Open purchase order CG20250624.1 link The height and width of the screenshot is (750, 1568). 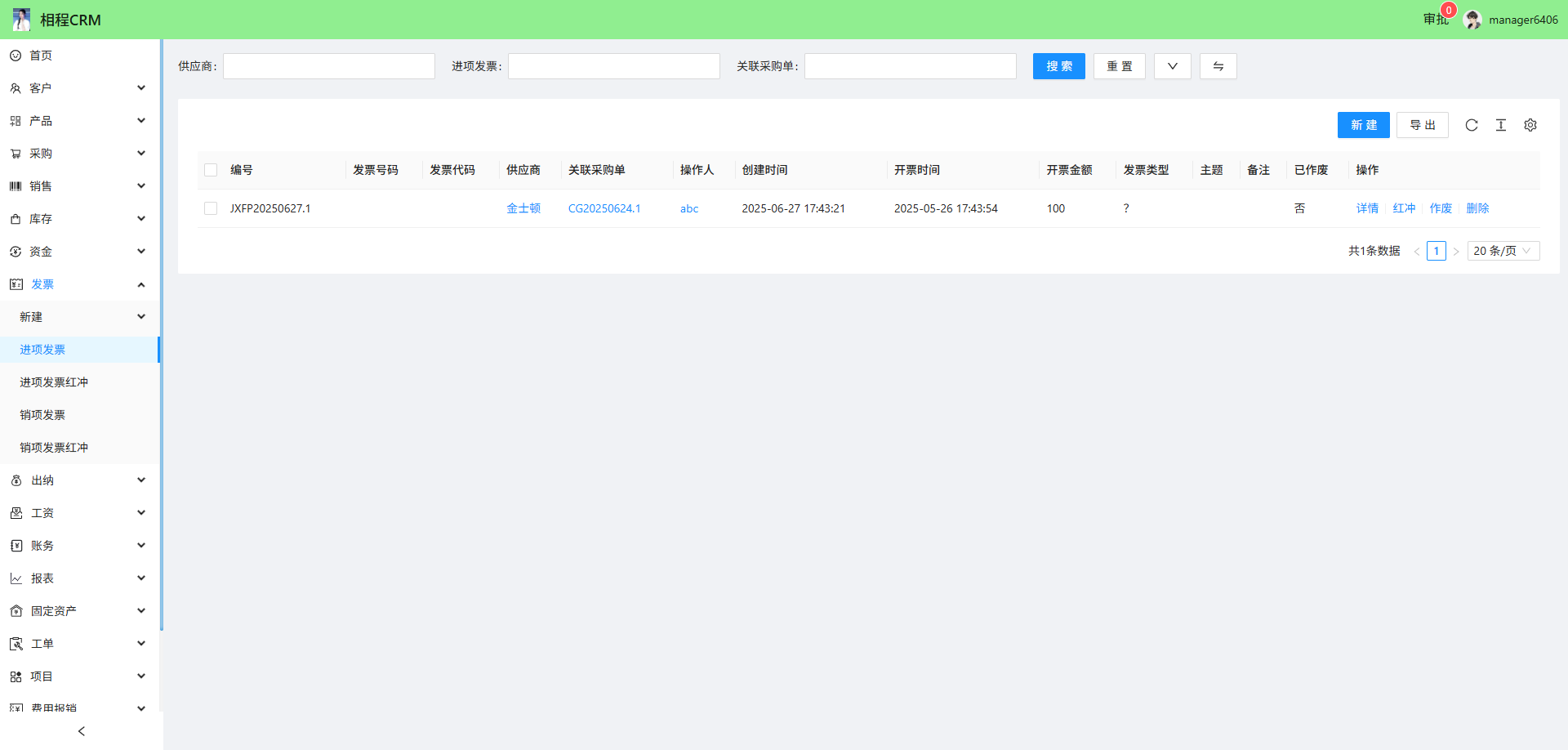coord(604,208)
